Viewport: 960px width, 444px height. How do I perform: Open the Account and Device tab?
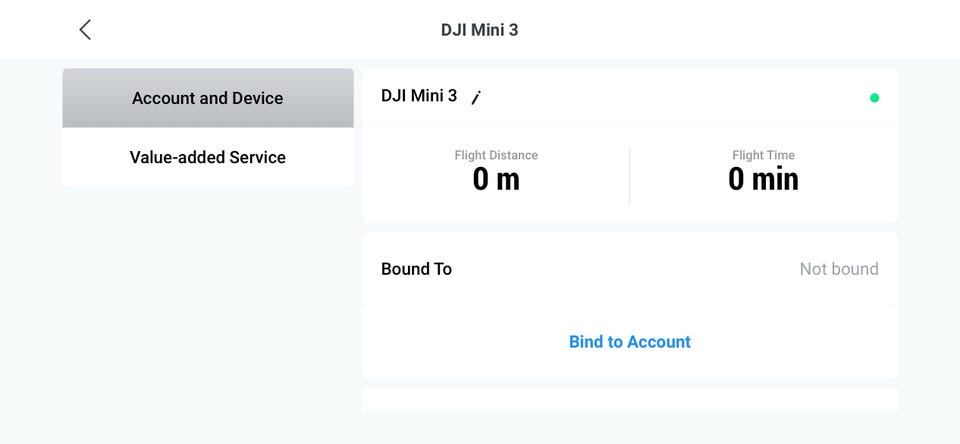[x=208, y=98]
